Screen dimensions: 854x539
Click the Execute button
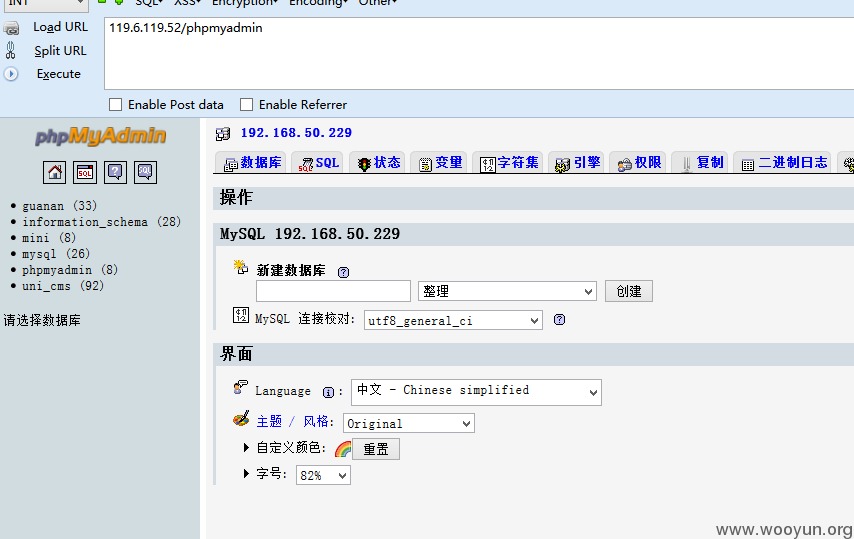click(x=58, y=74)
